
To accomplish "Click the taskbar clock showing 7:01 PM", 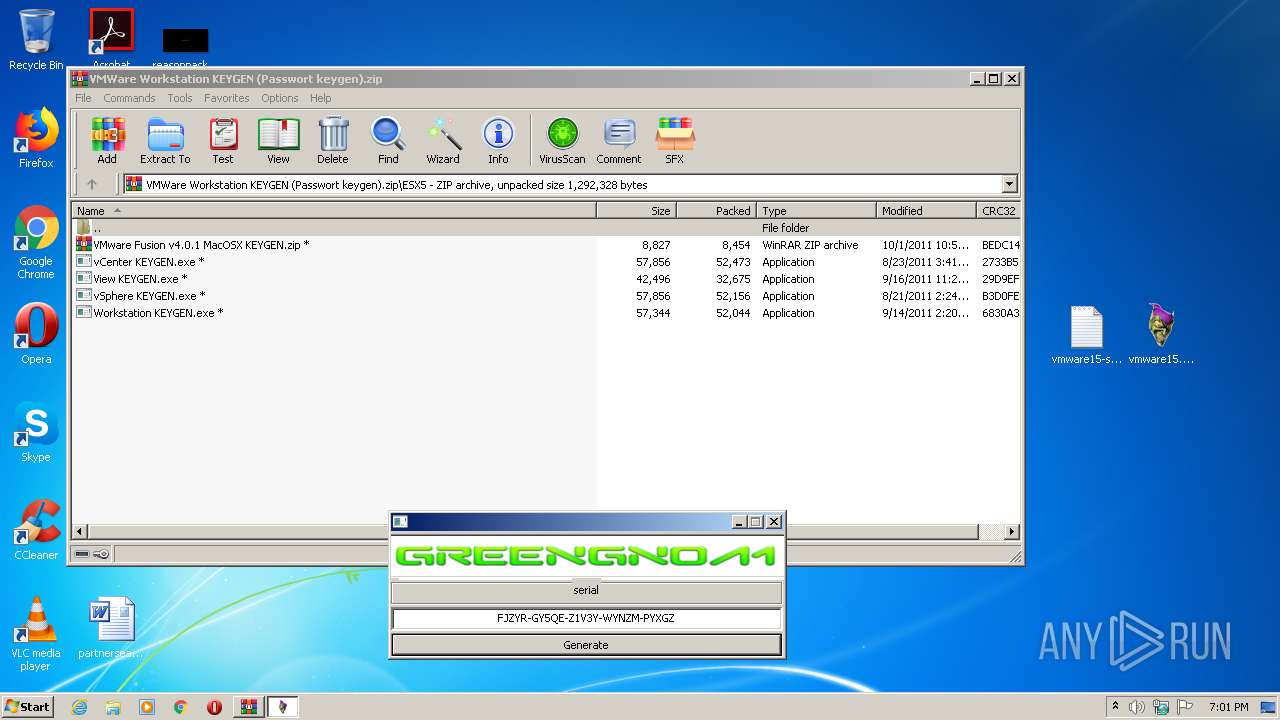I will click(x=1228, y=707).
